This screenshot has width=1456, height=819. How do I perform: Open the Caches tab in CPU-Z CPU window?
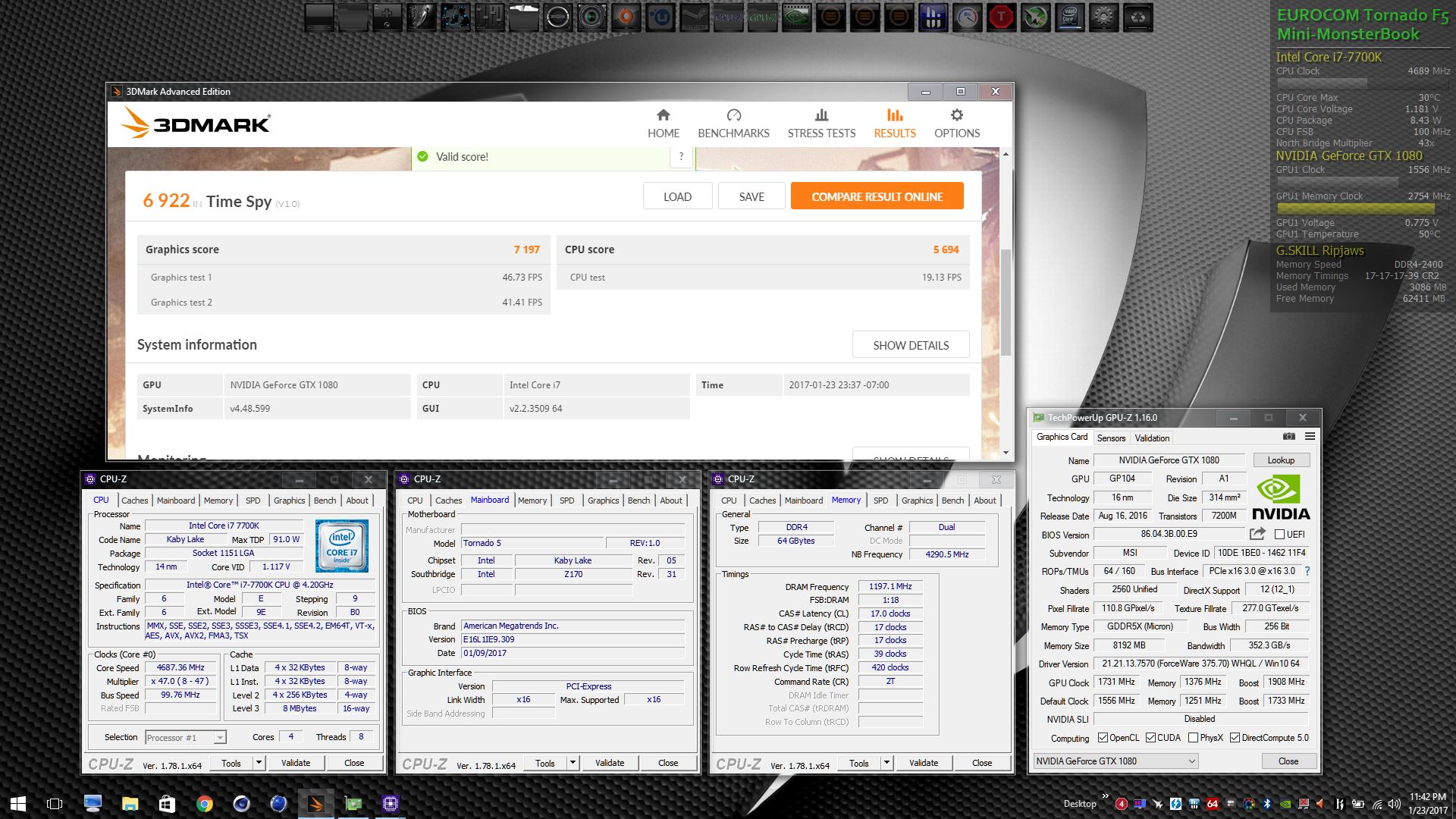[x=134, y=500]
